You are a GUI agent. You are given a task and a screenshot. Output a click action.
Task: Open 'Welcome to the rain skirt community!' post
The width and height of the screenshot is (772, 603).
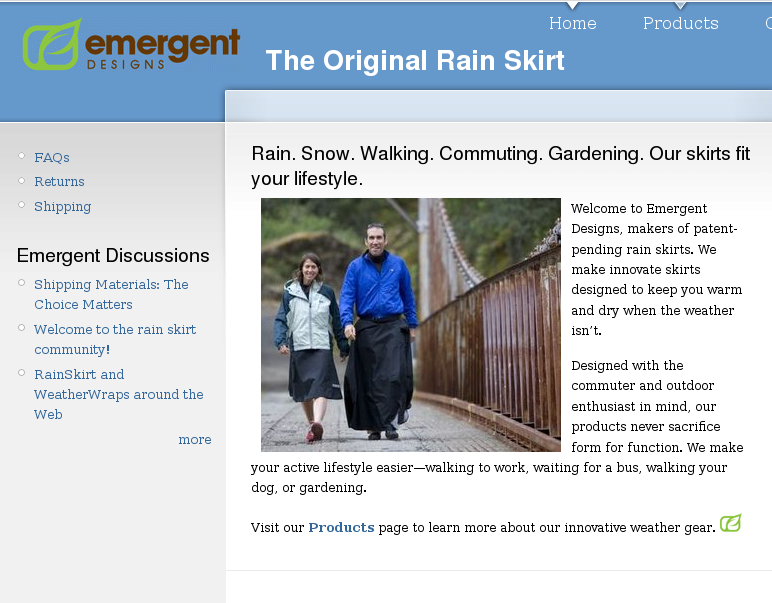click(x=115, y=339)
